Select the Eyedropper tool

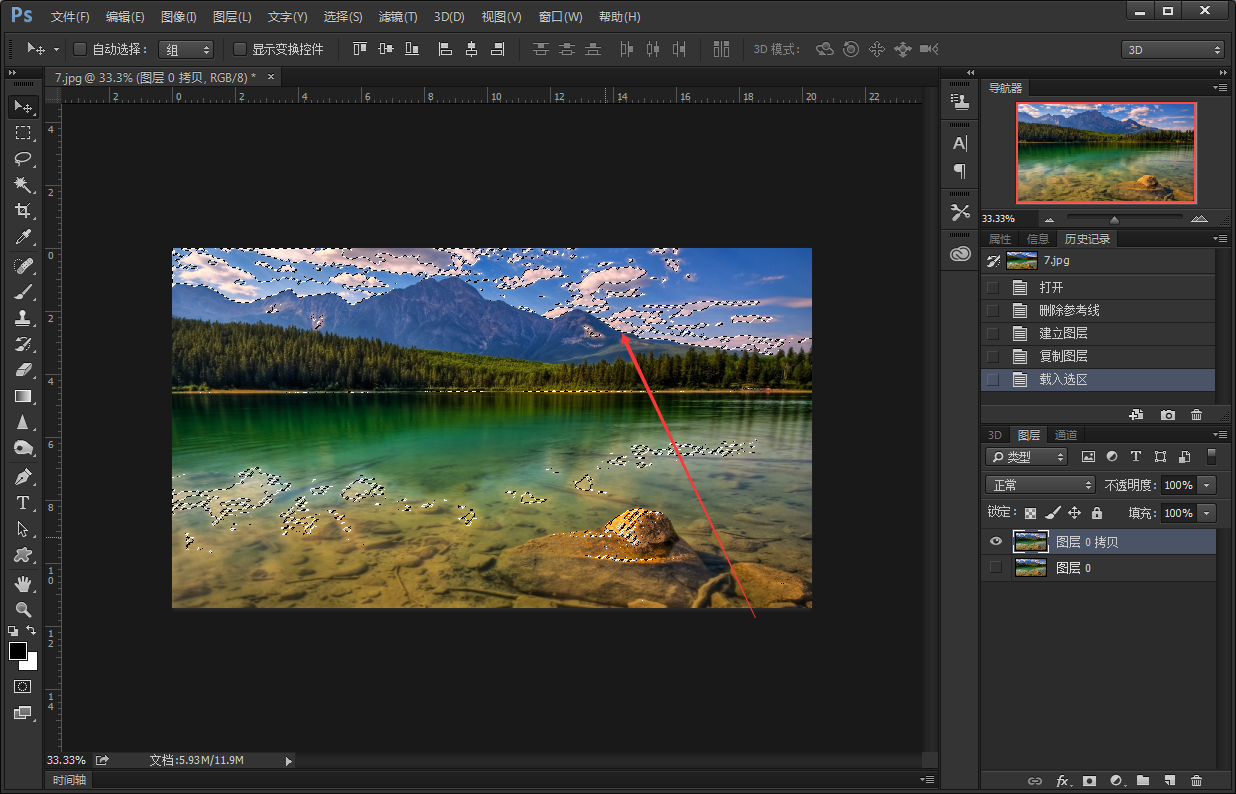[22, 237]
